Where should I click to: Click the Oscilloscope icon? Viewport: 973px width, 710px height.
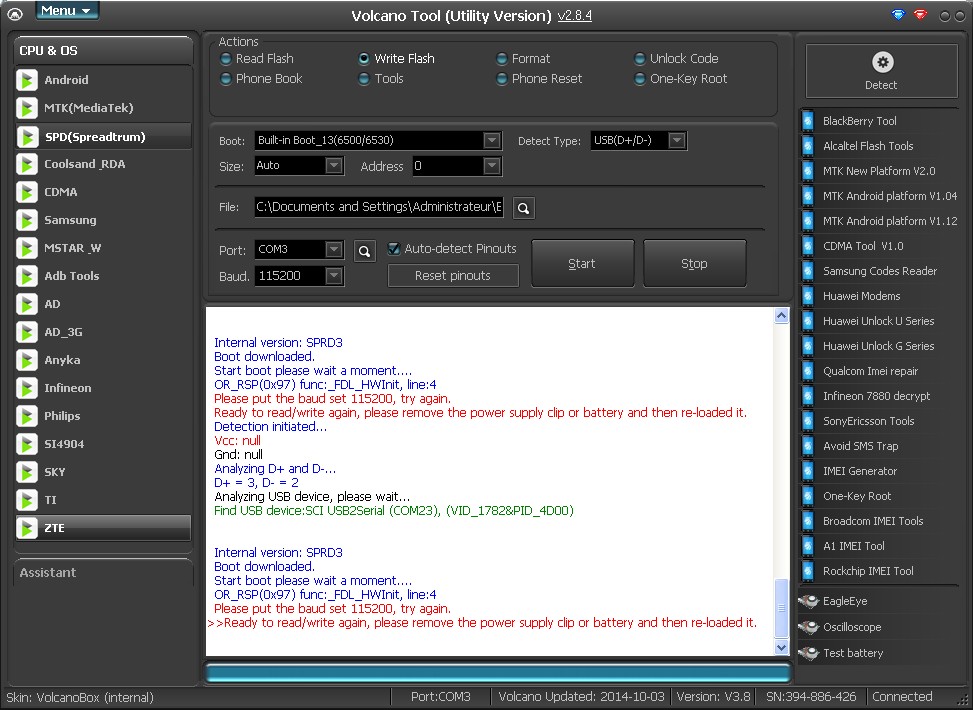coord(808,627)
